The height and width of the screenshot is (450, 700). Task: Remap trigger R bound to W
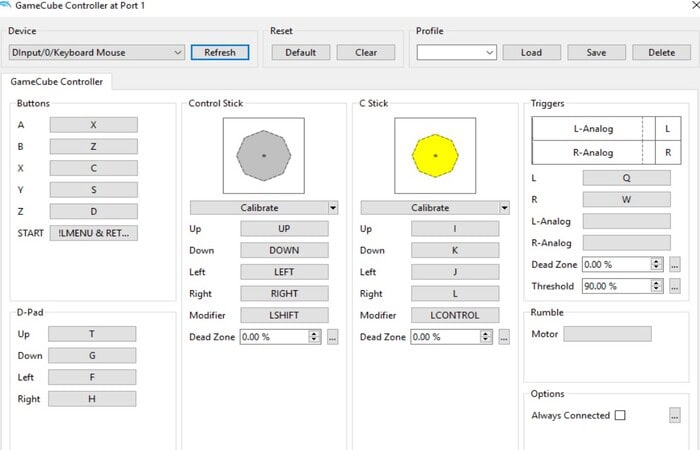pos(627,200)
